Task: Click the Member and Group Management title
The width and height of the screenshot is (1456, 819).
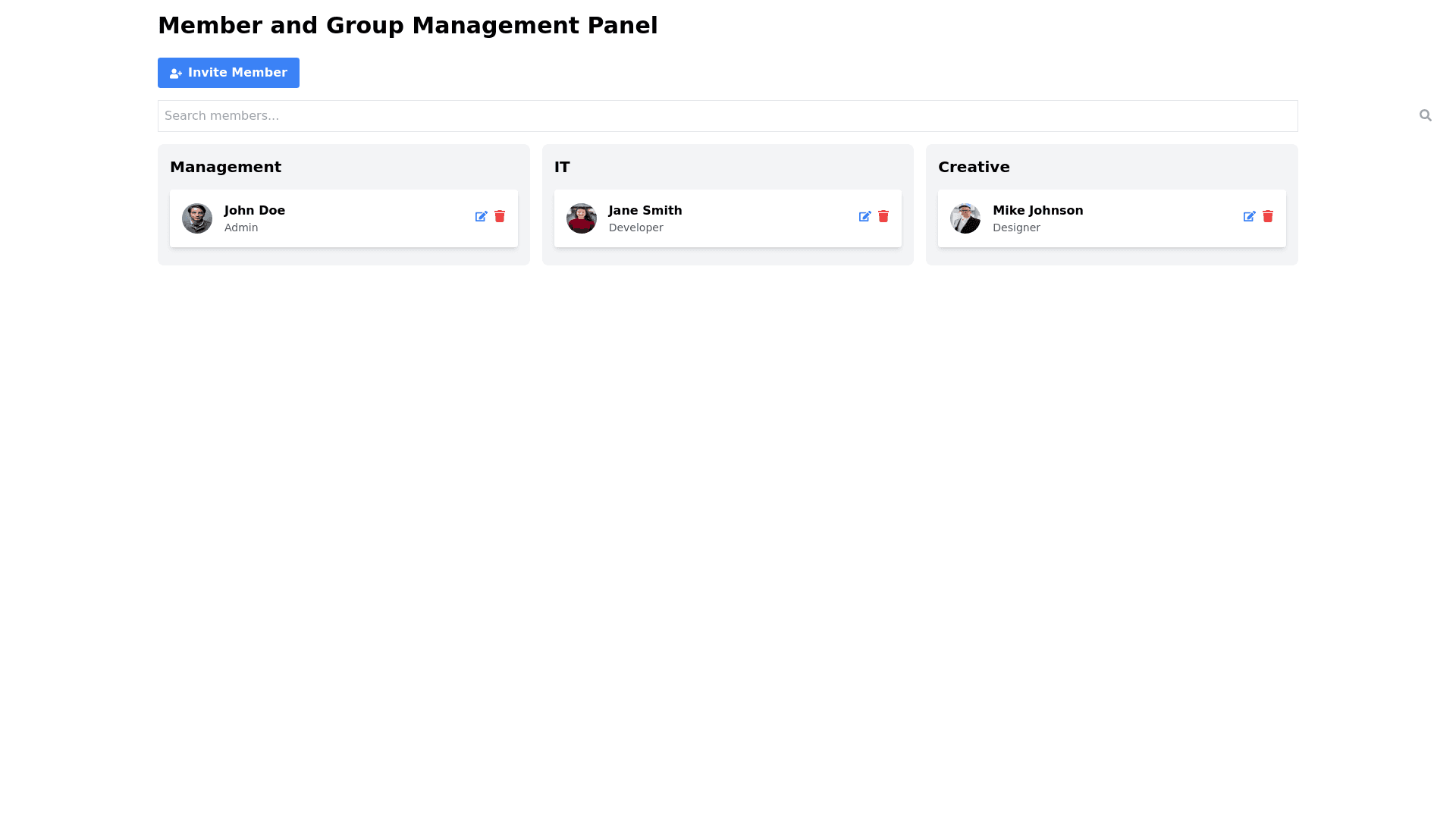Action: (x=407, y=26)
